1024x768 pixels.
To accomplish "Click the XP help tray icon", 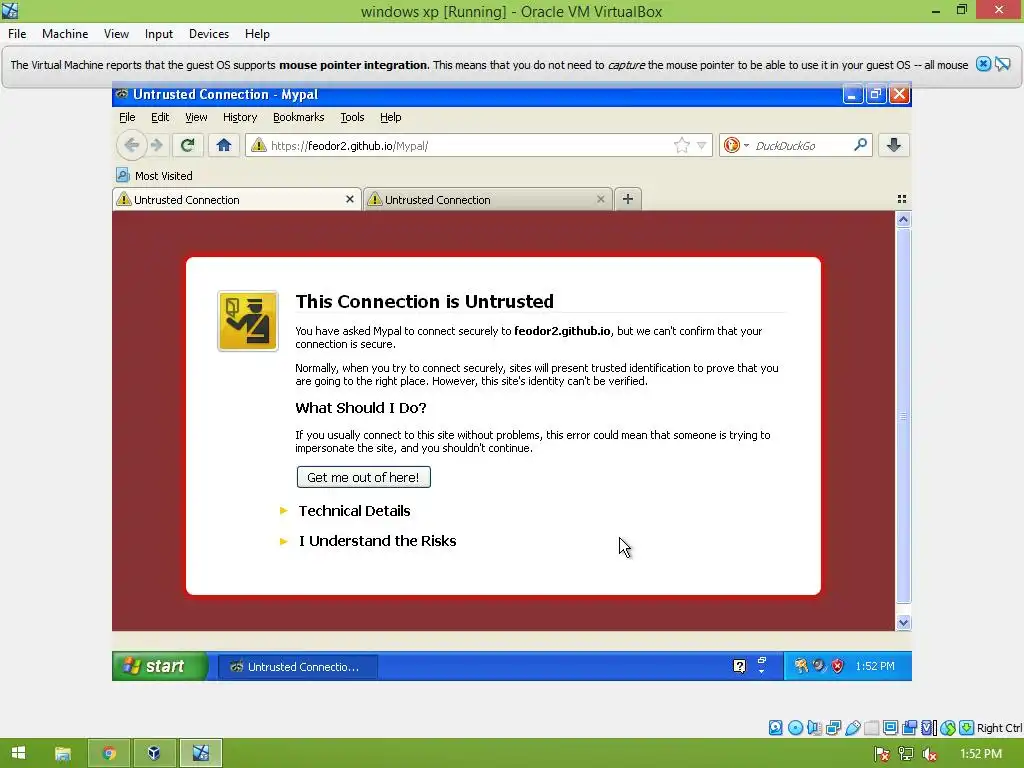I will point(739,666).
